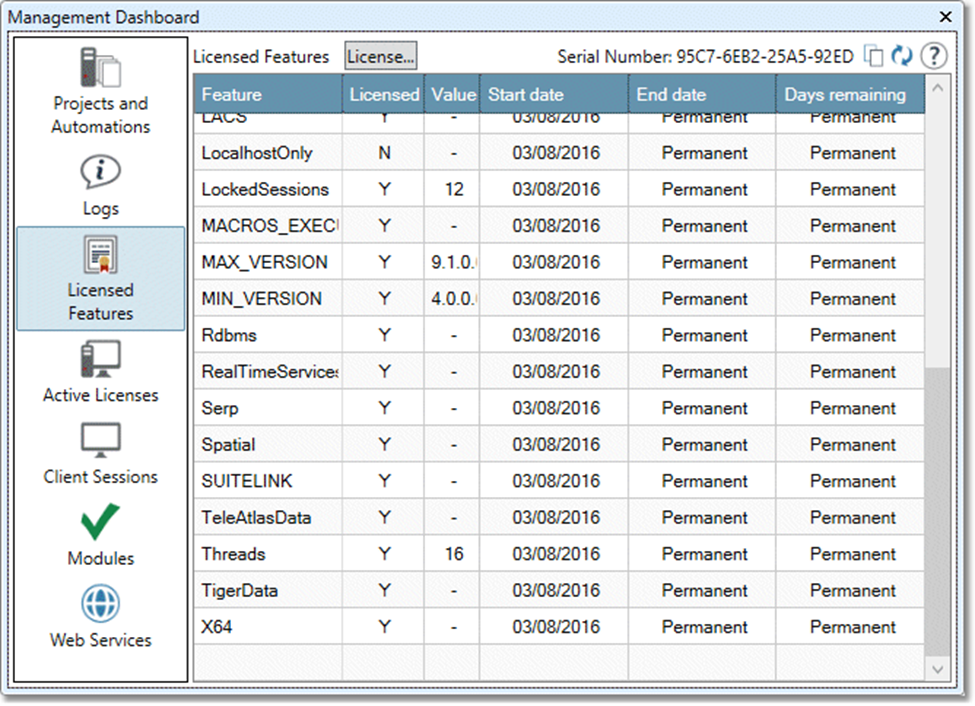Open Web Services globe icon
The image size is (975, 706).
click(x=100, y=603)
